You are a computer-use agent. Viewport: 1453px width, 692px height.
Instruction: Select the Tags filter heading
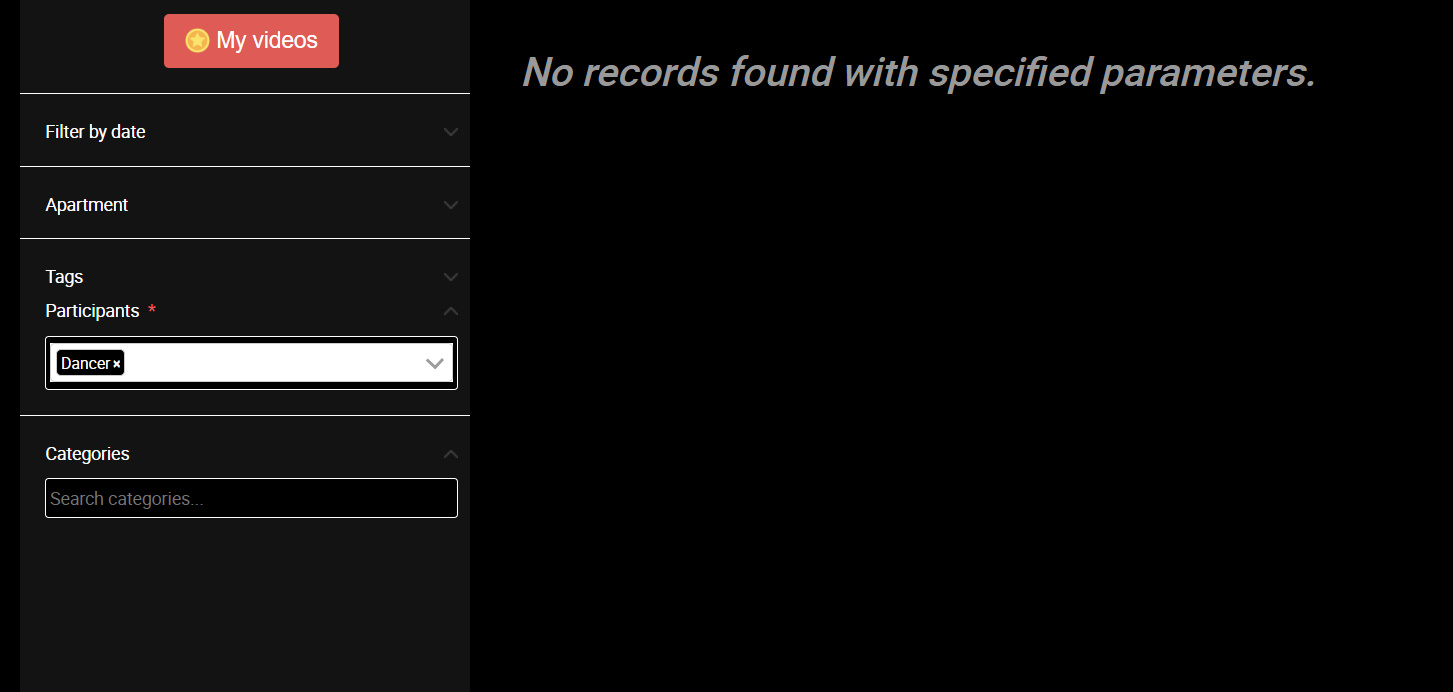click(x=64, y=277)
